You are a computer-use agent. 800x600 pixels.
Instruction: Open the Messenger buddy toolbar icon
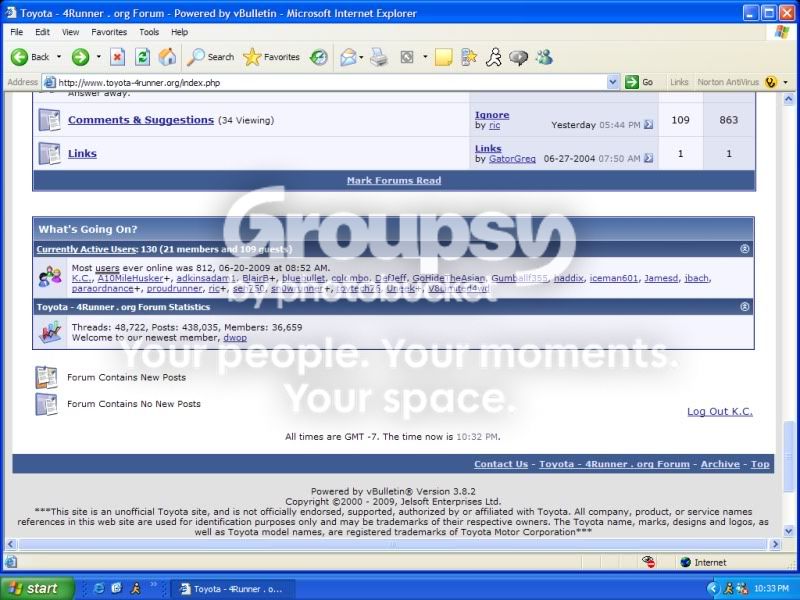544,57
